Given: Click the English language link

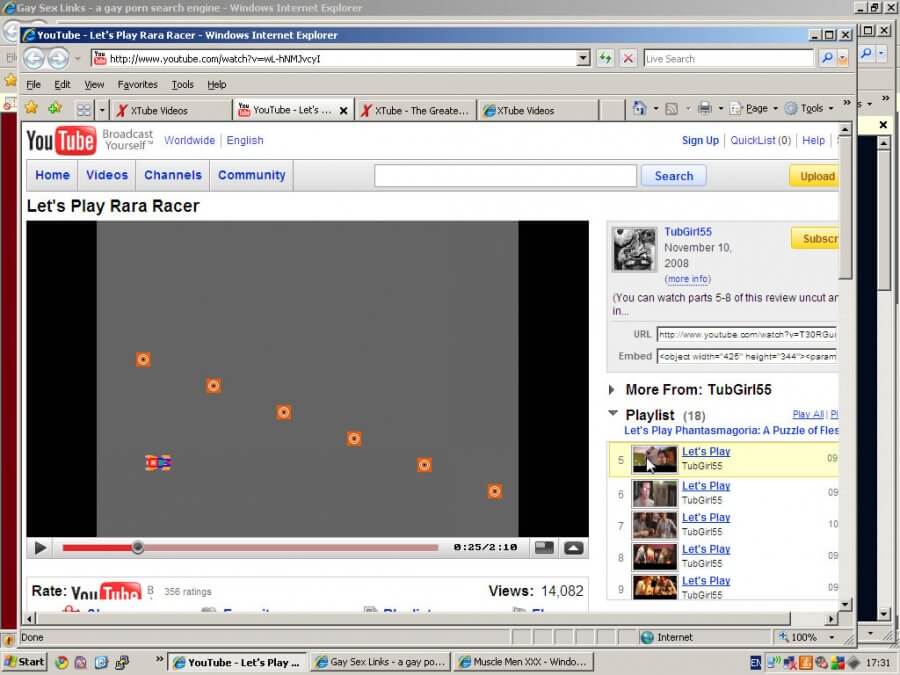Looking at the screenshot, I should [245, 140].
